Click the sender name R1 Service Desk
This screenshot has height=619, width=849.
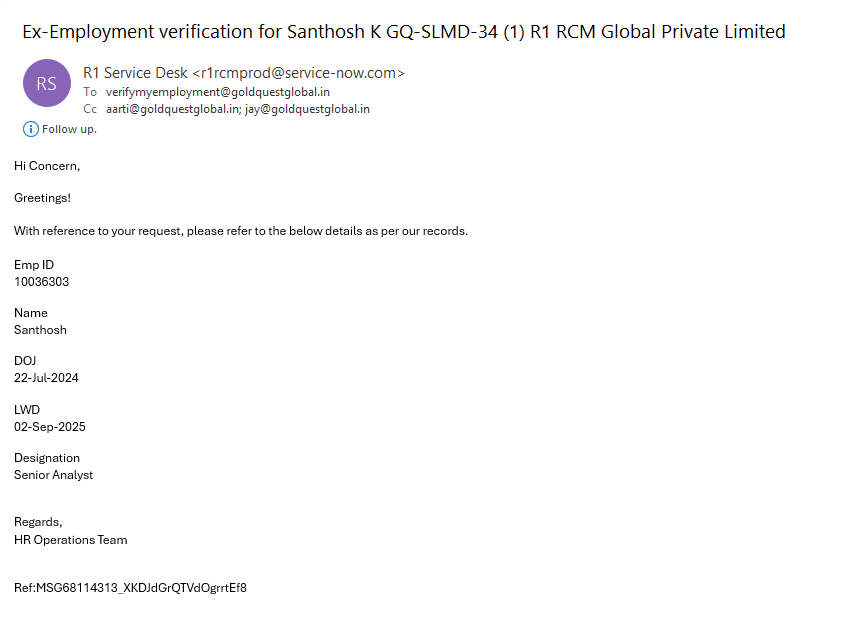point(135,73)
